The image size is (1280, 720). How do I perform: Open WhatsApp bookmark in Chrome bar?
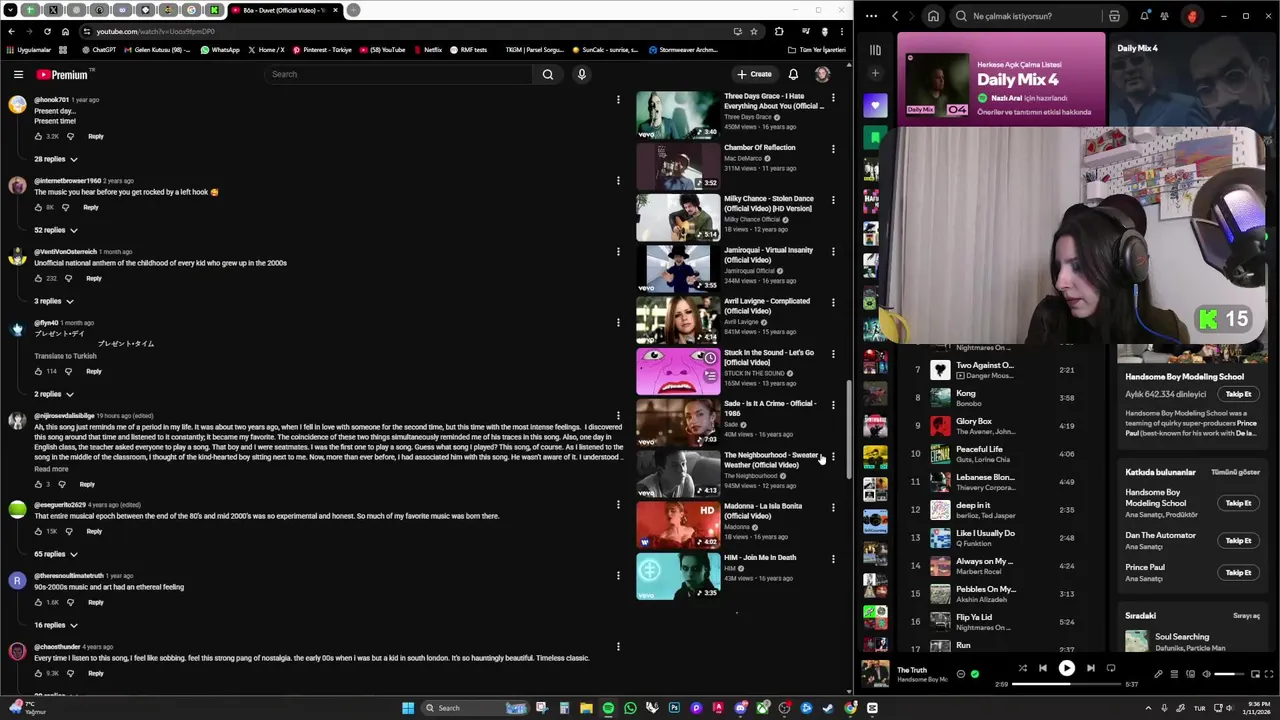[x=220, y=50]
